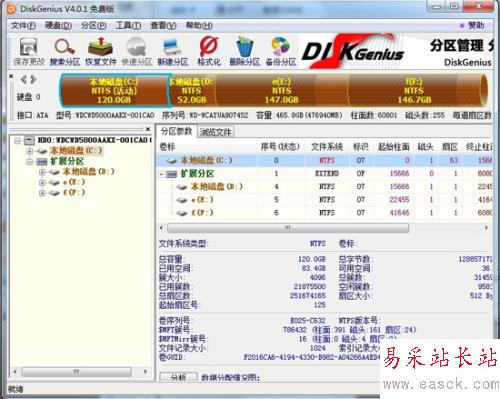Click the drive icon of e(E:) table row
500x399 pixels.
click(x=182, y=200)
